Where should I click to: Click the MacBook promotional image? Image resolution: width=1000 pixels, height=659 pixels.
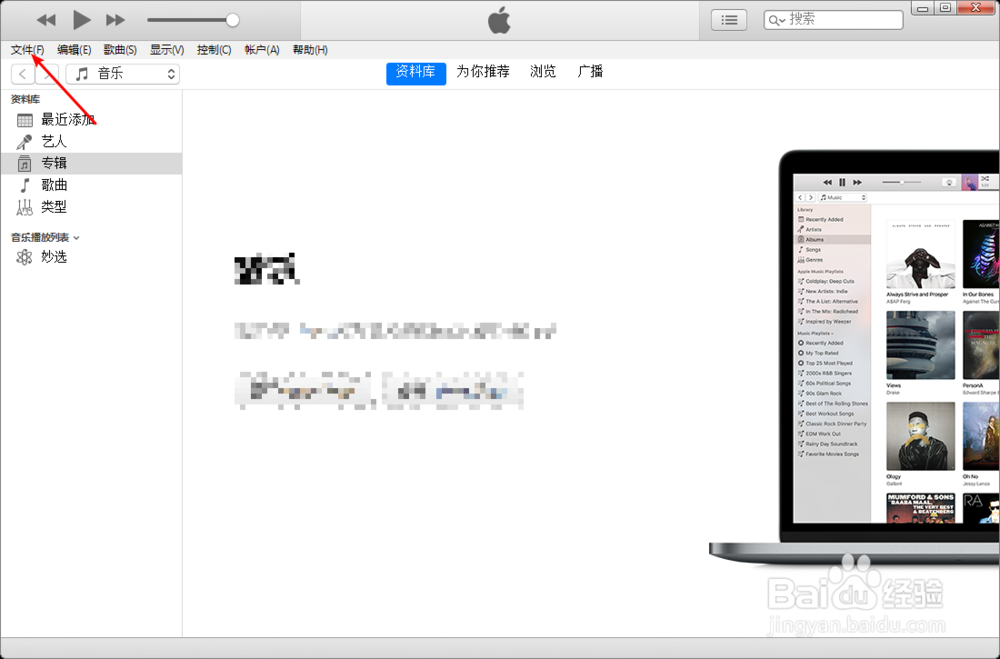(854, 357)
